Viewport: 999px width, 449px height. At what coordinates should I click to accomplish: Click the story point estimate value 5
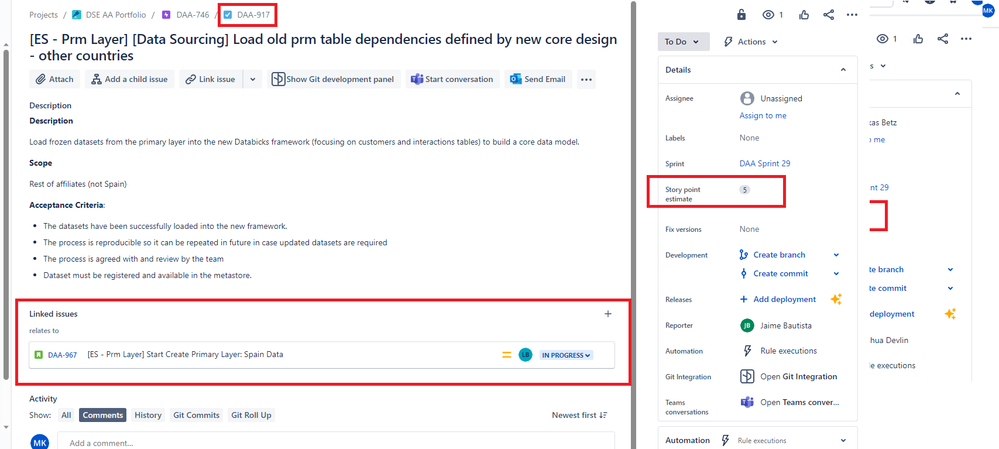click(x=745, y=190)
